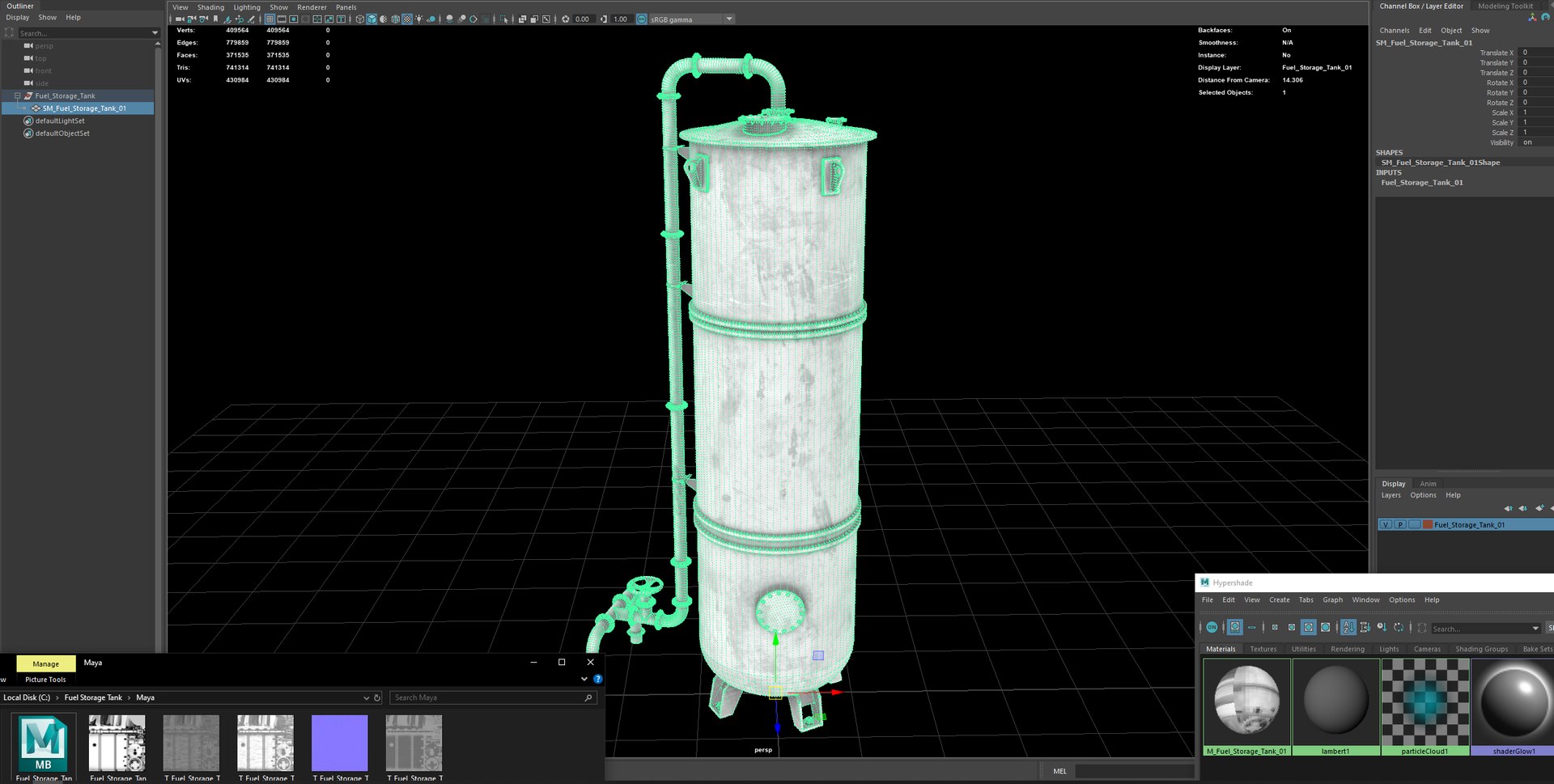
Task: Toggle smooth shade all cube icon
Action: (x=372, y=19)
